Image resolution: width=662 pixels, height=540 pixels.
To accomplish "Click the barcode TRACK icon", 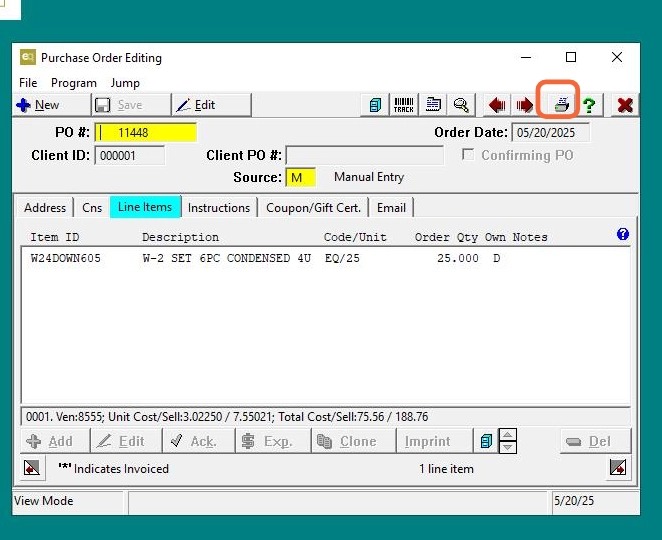I will [x=404, y=105].
